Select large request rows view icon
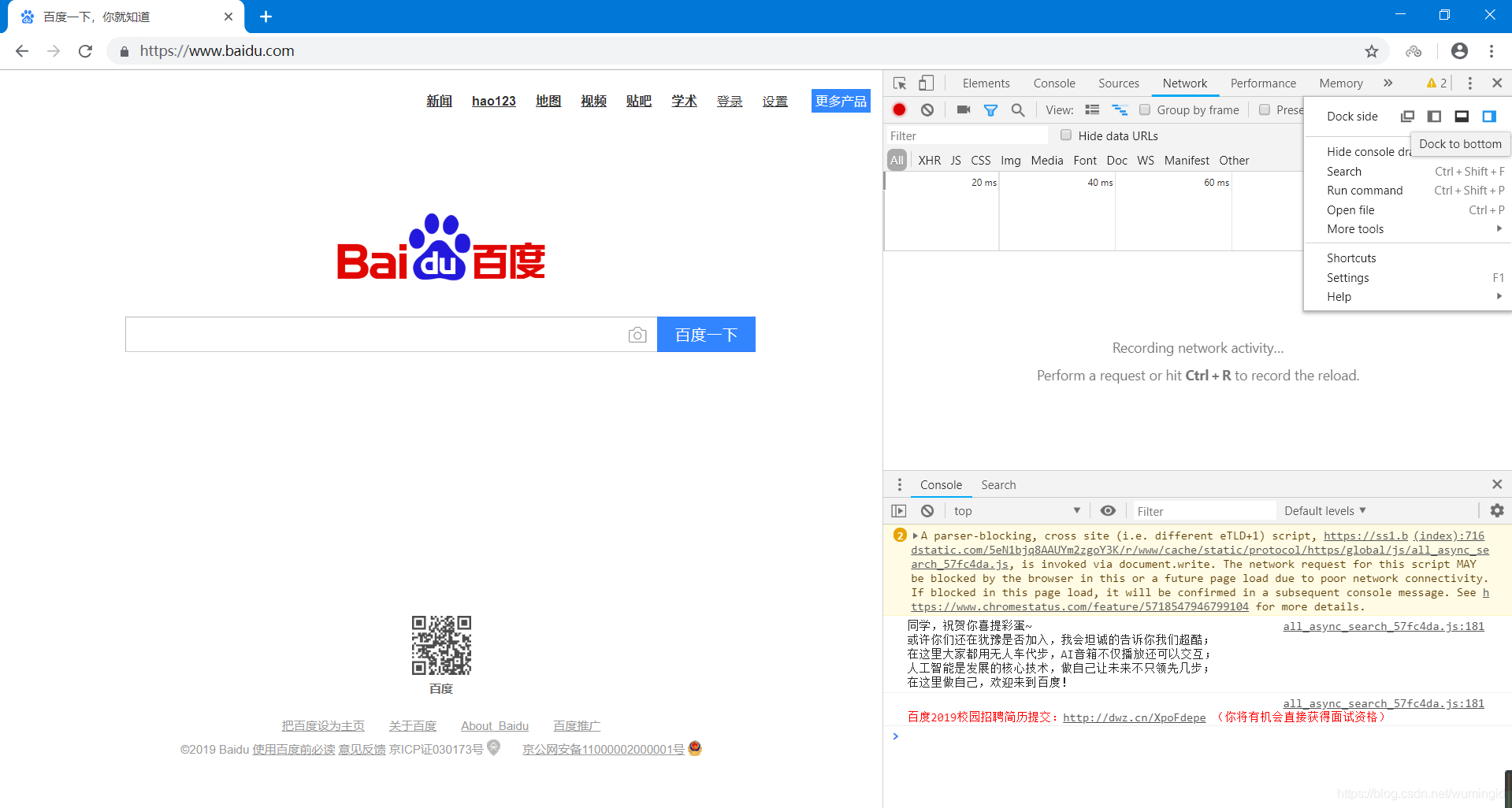Image resolution: width=1512 pixels, height=808 pixels. pyautogui.click(x=1092, y=110)
